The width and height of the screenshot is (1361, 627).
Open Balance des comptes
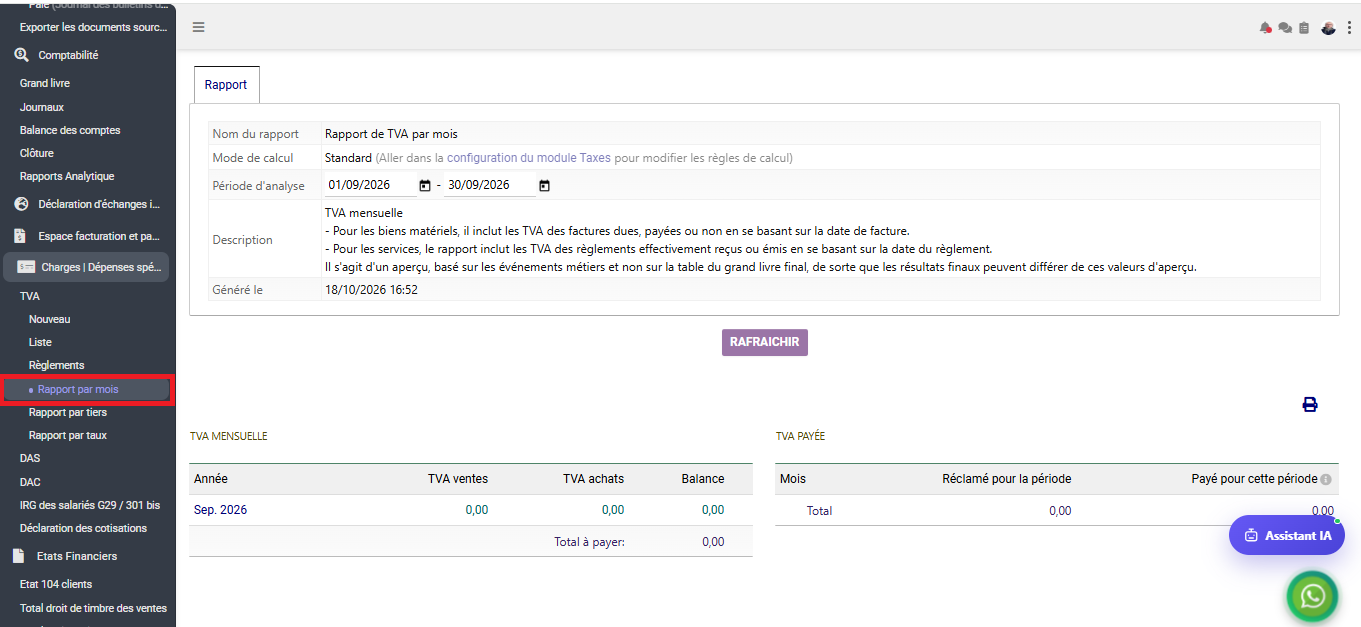(70, 130)
